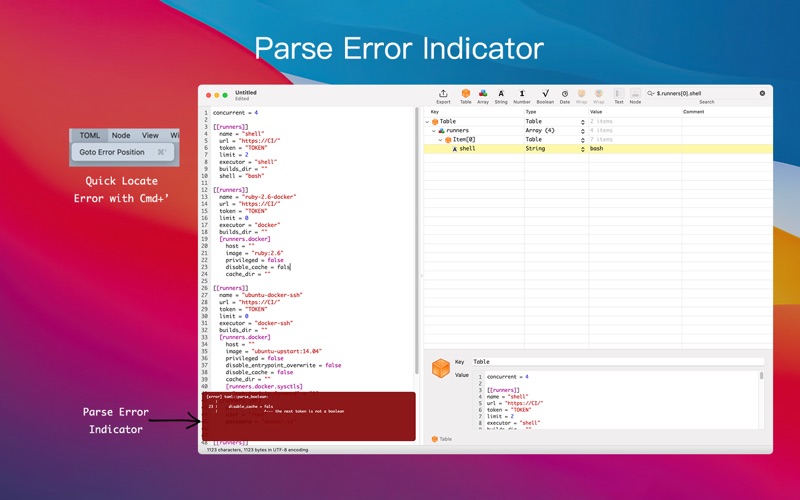Collapse the Item[0] tree row
This screenshot has width=800, height=500.
point(440,139)
